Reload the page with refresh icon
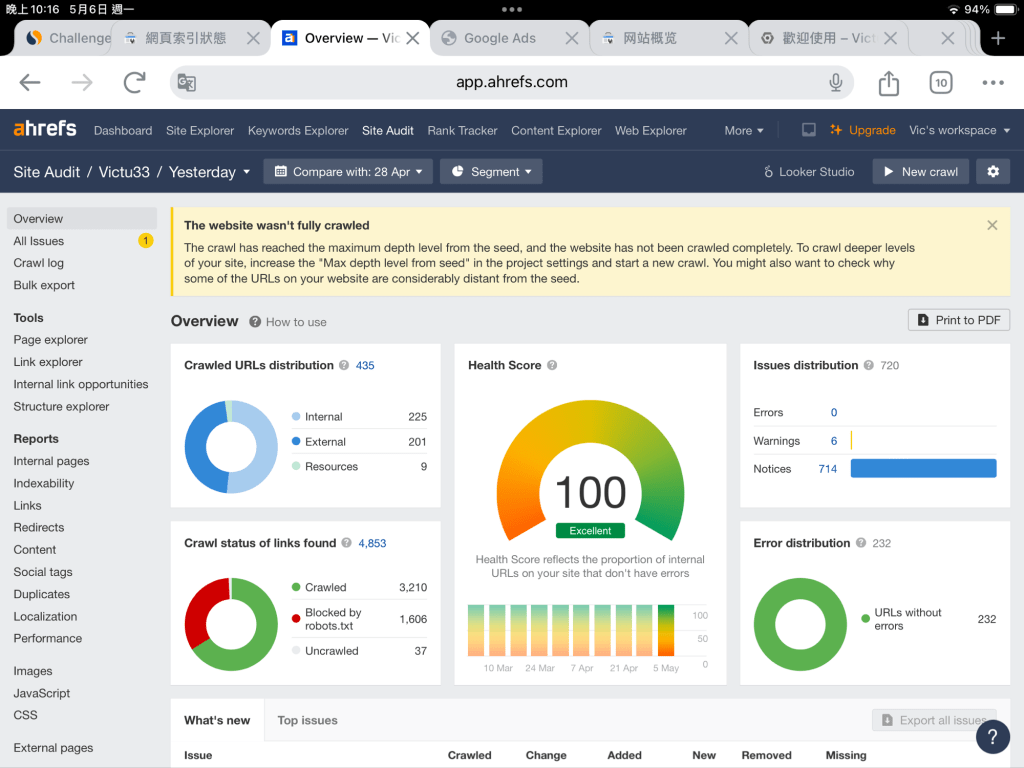Screen dimensions: 1024x768 pyautogui.click(x=134, y=83)
